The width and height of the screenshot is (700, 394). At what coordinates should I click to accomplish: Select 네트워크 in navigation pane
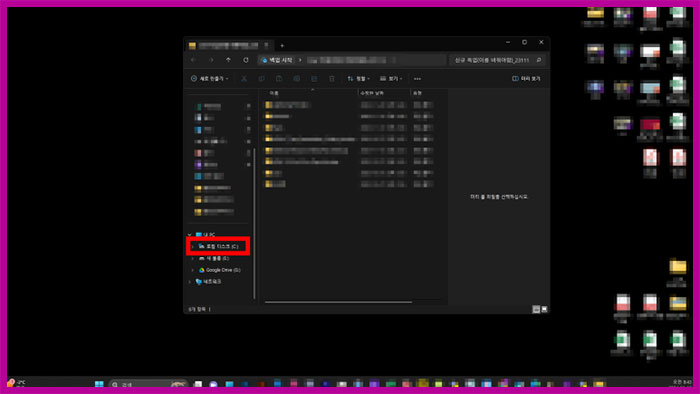(x=208, y=282)
